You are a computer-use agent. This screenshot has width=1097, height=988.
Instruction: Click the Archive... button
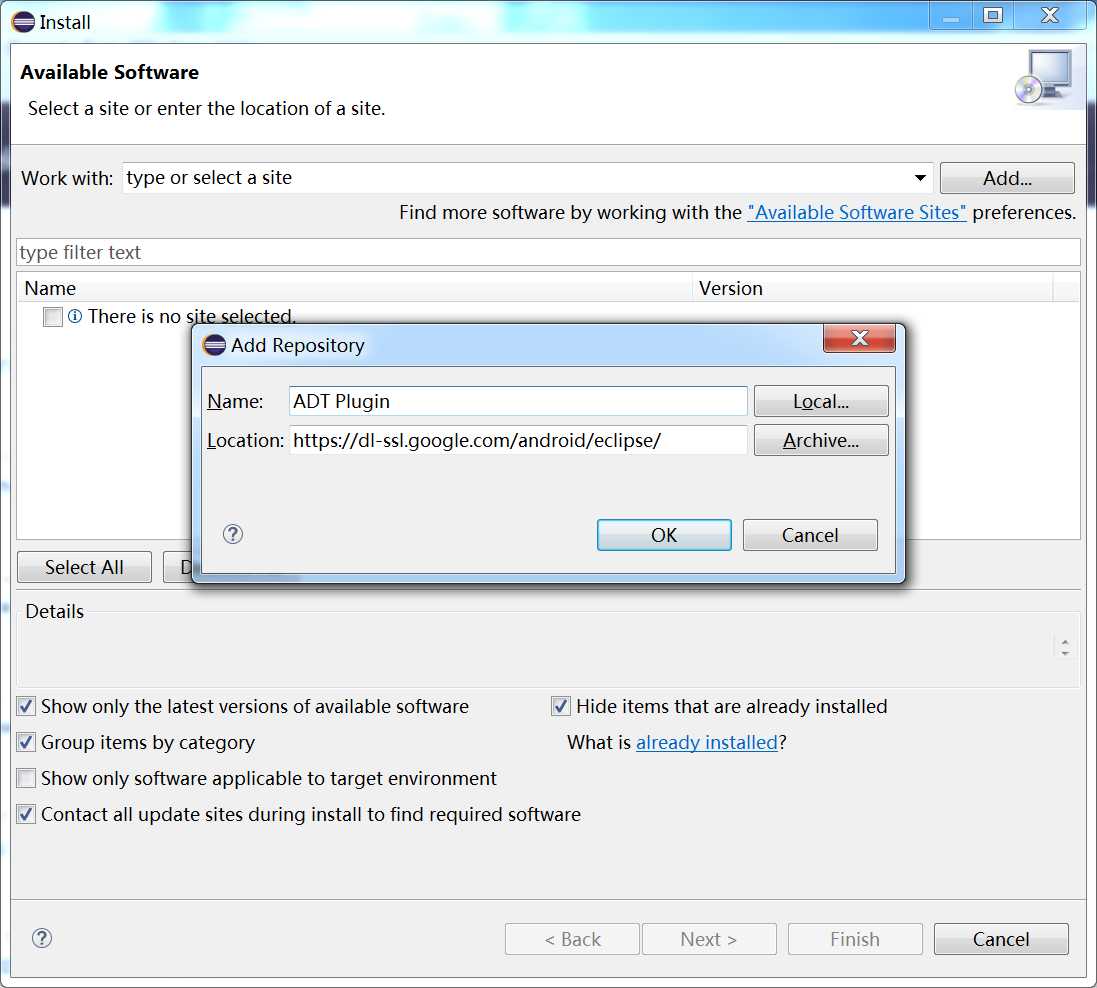(x=821, y=440)
